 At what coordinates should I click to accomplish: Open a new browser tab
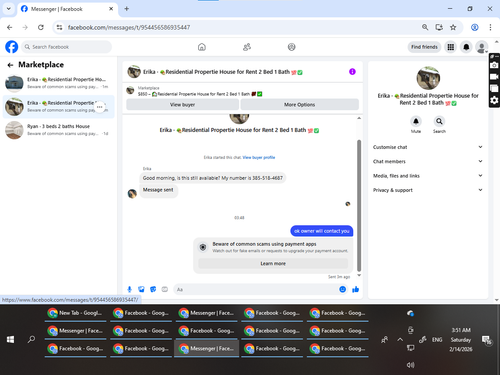(x=127, y=9)
